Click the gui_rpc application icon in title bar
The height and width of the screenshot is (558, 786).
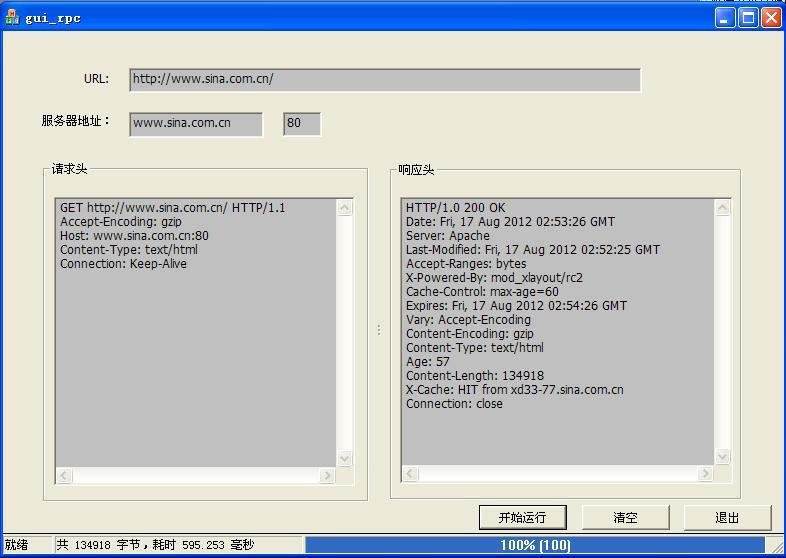12,17
